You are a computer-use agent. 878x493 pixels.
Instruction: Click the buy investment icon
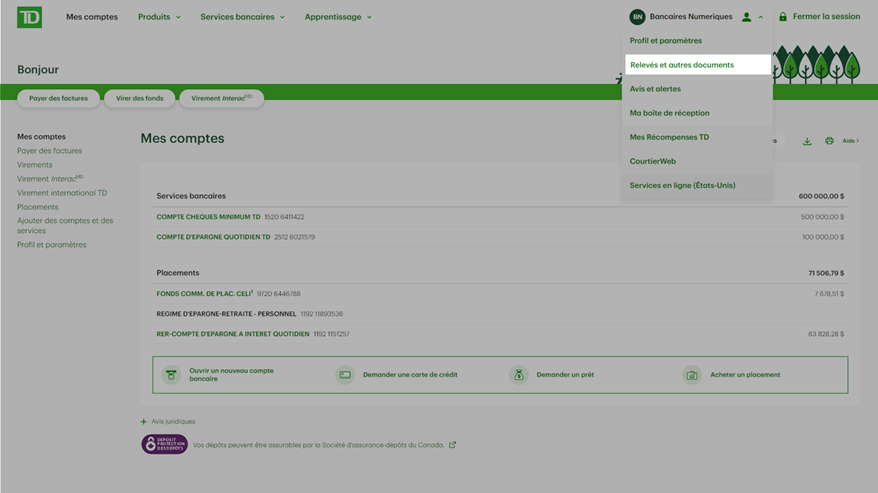[x=692, y=375]
